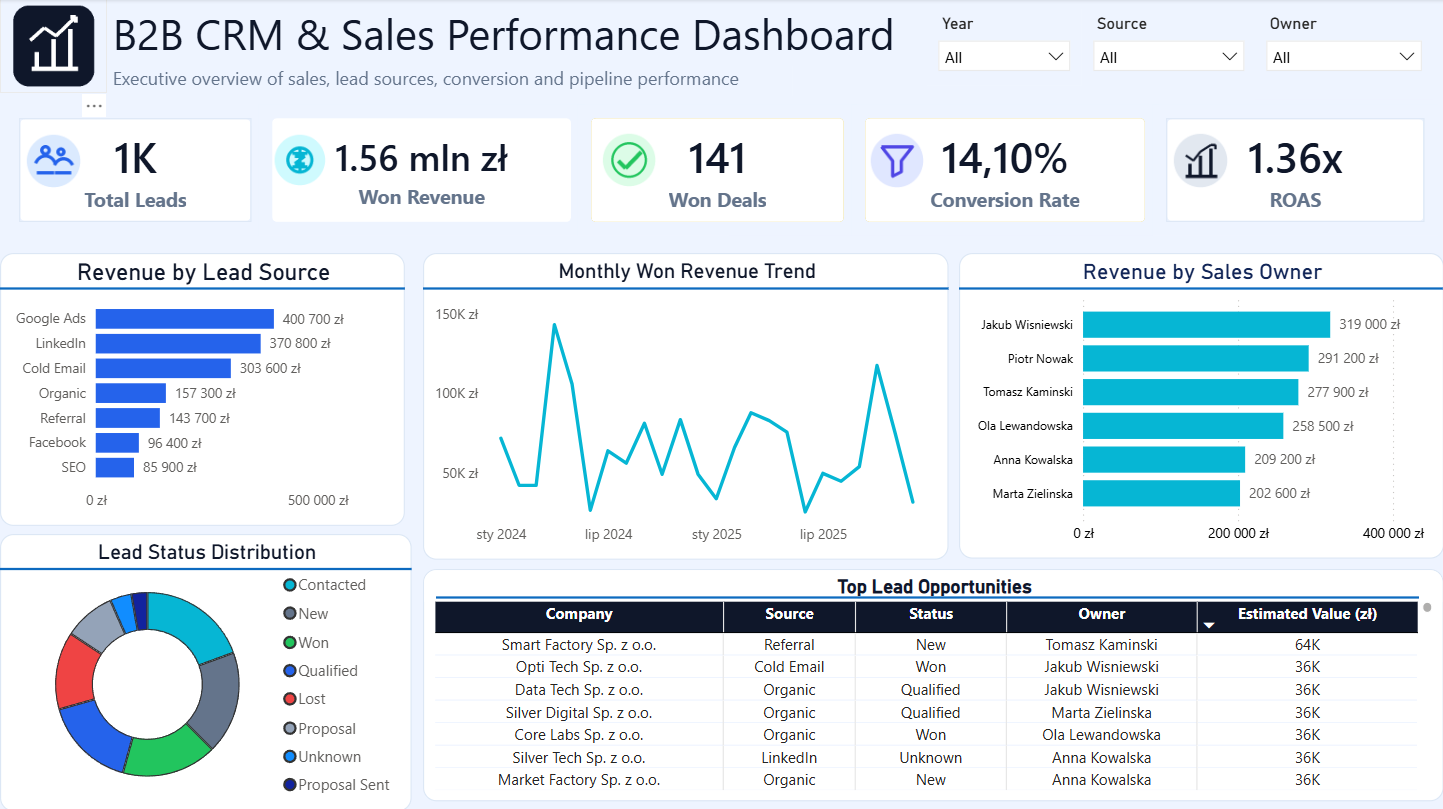The image size is (1443, 809).
Task: Select Opti Tech Sp. z o.o. row
Action: pyautogui.click(x=926, y=667)
